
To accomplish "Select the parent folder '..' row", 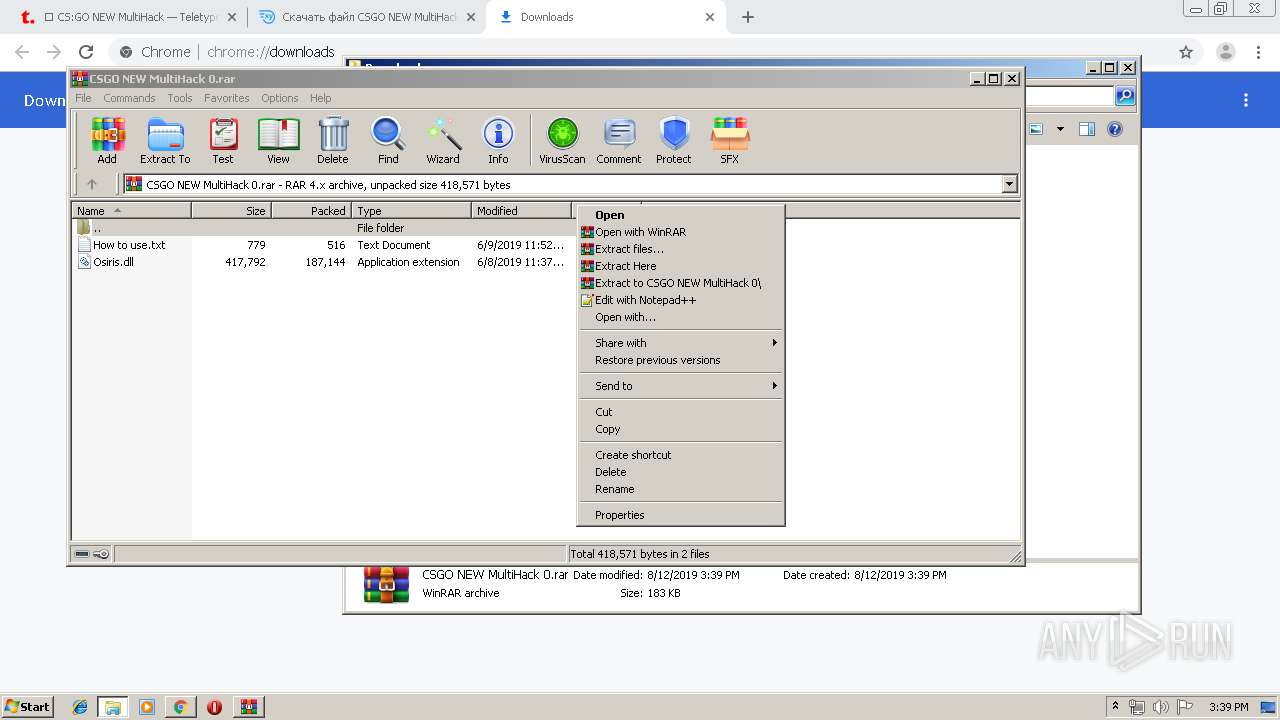I will coord(325,228).
